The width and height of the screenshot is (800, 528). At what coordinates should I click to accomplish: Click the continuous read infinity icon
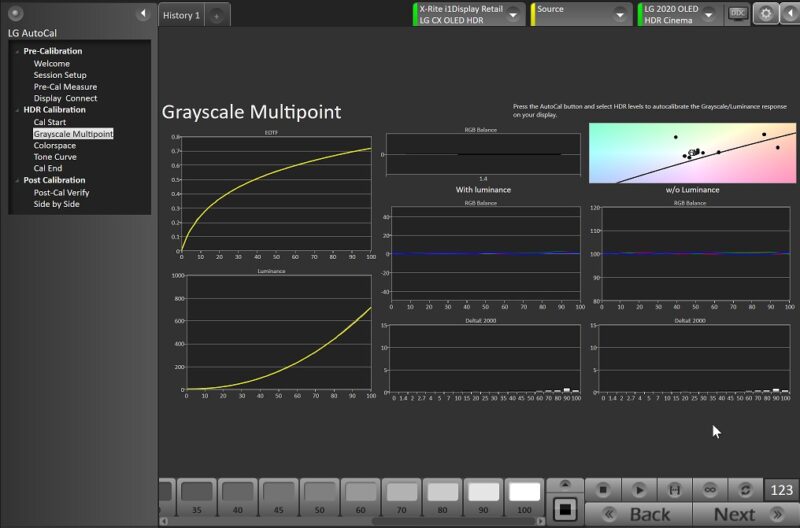[709, 490]
